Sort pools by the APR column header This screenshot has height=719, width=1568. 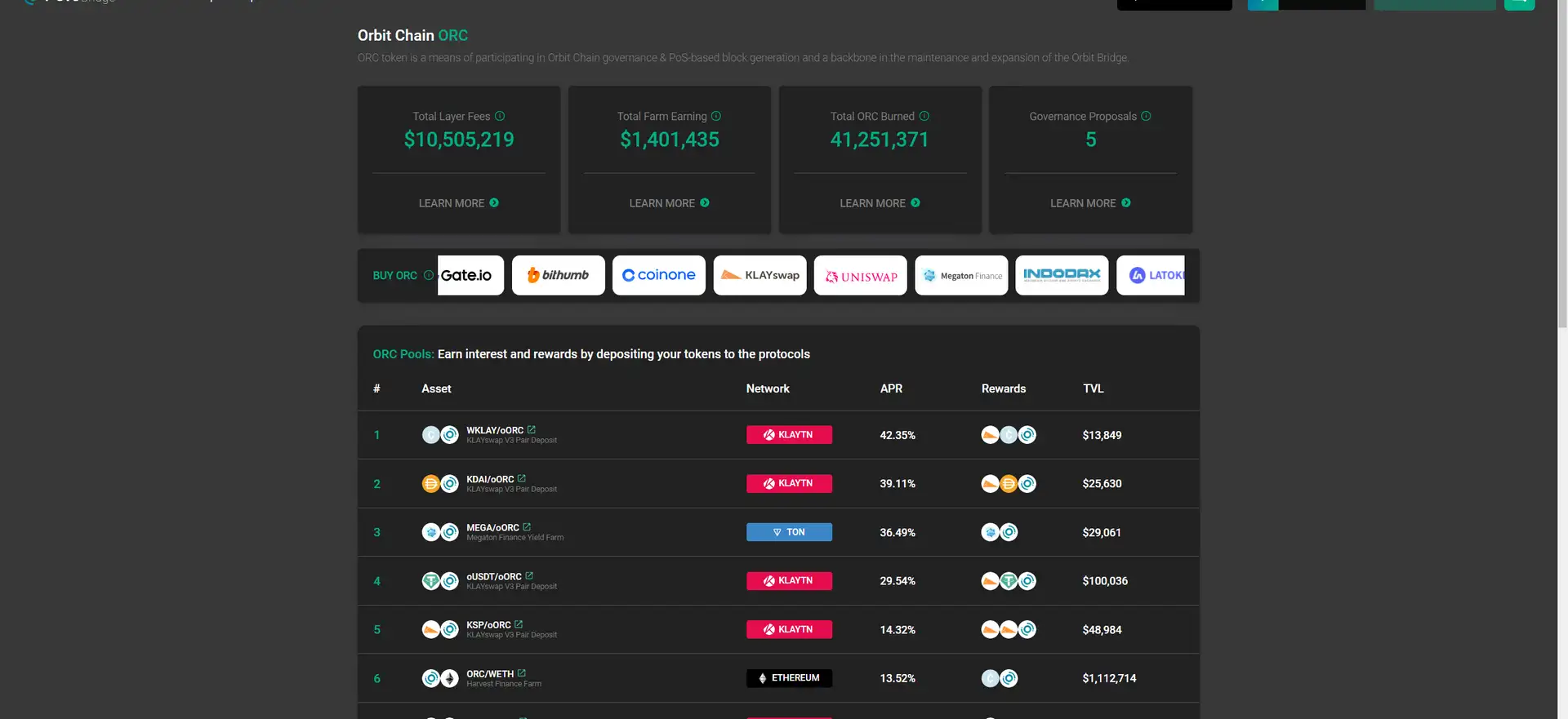(891, 388)
